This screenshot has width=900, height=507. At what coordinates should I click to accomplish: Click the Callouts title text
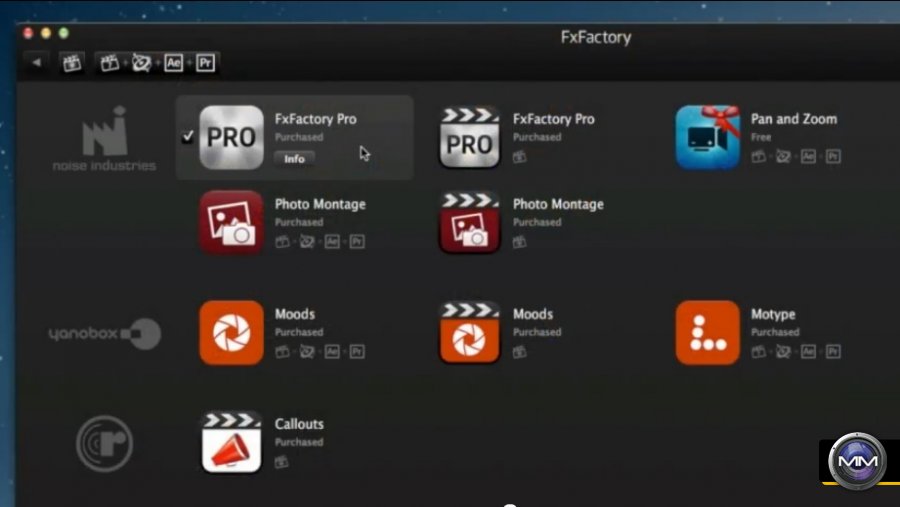pos(299,424)
